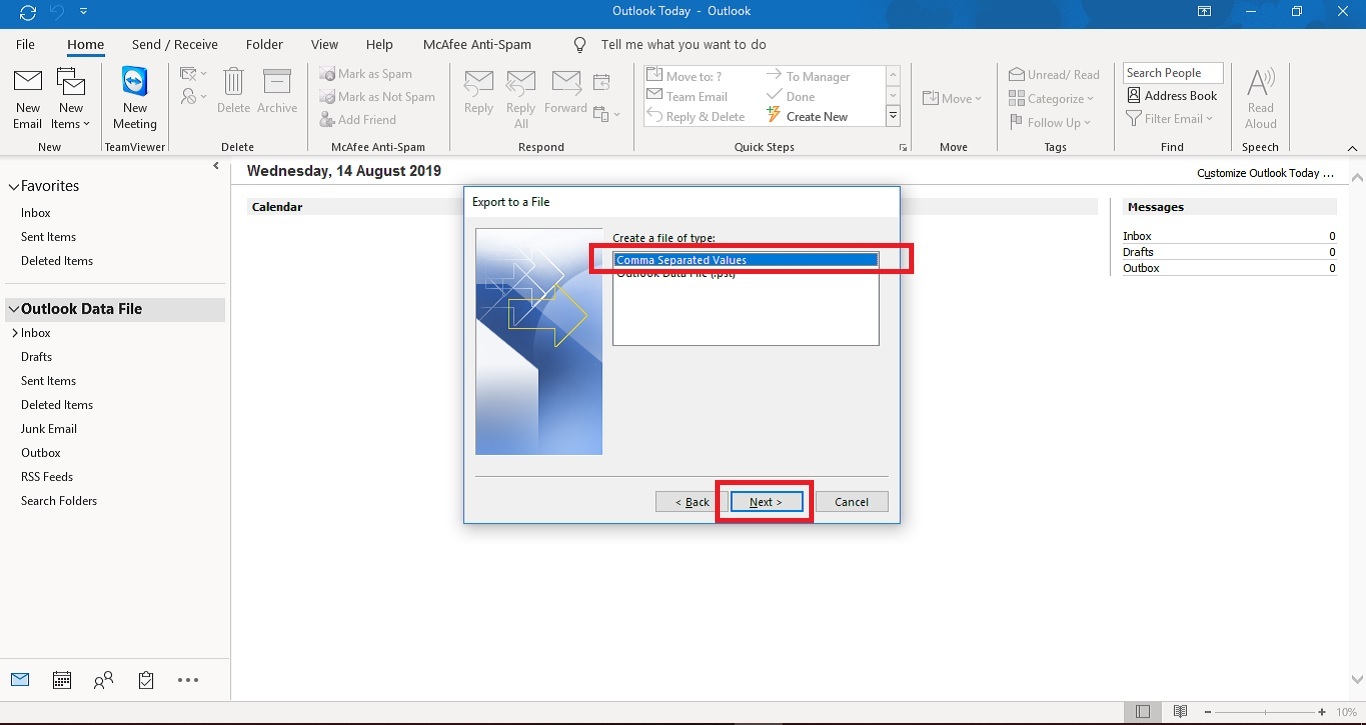
Task: Click Customize Outlook Today link
Action: click(1265, 173)
